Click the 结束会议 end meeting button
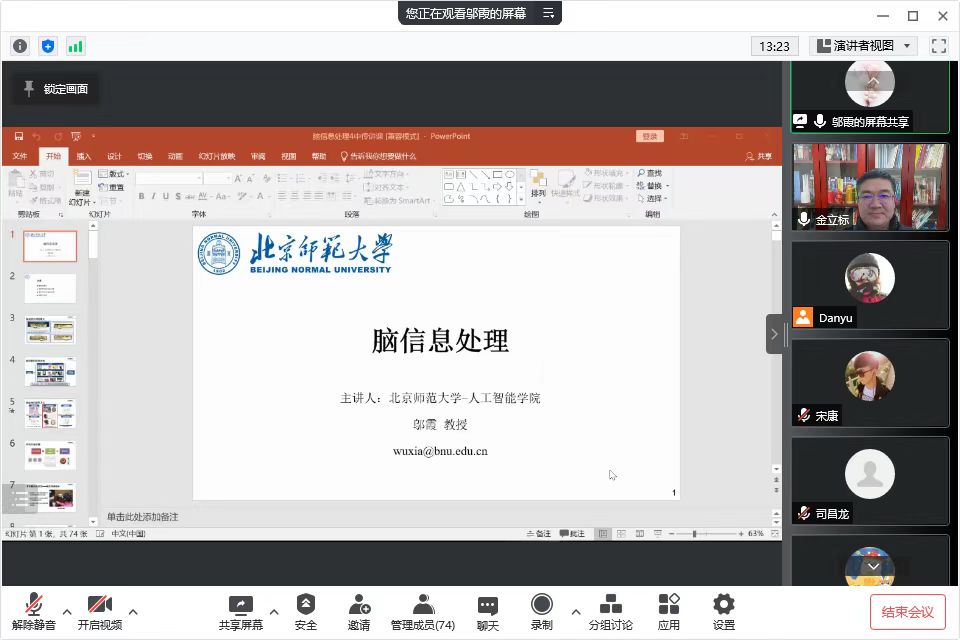960x640 pixels. pos(906,611)
